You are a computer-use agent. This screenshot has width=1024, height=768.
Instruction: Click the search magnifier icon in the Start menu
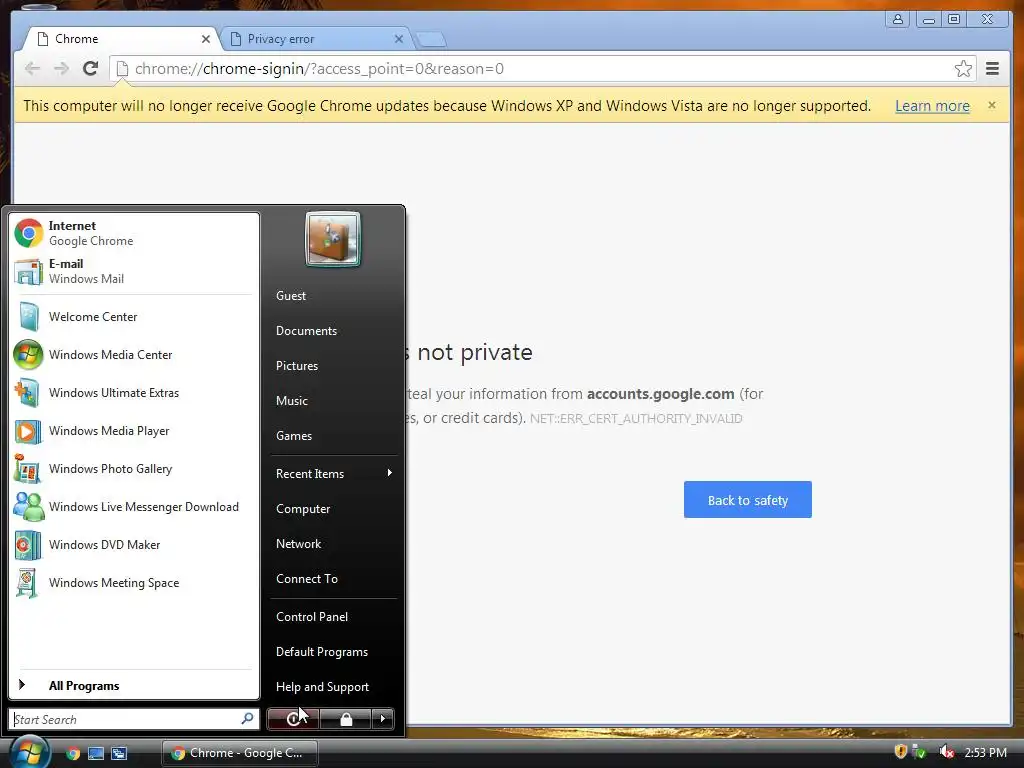[248, 718]
